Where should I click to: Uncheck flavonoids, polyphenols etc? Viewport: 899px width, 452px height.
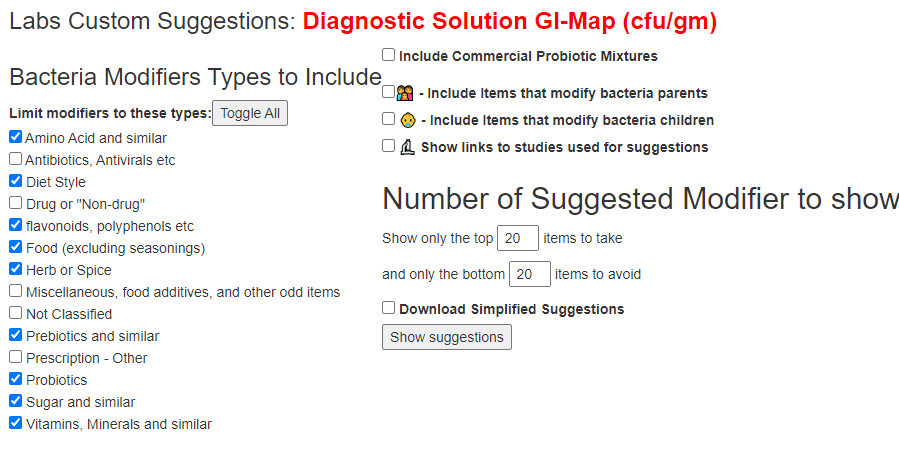(15, 225)
